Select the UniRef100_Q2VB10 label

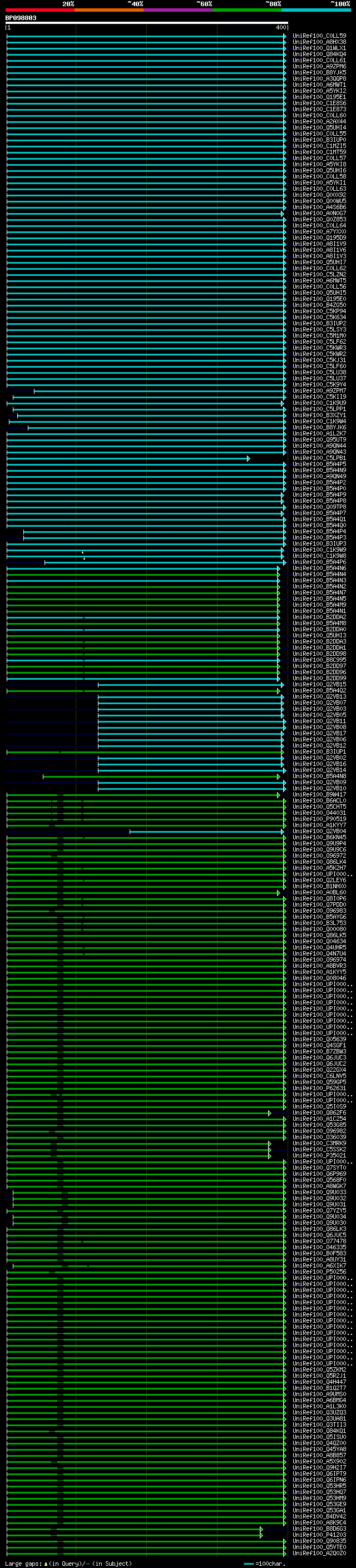(x=319, y=789)
